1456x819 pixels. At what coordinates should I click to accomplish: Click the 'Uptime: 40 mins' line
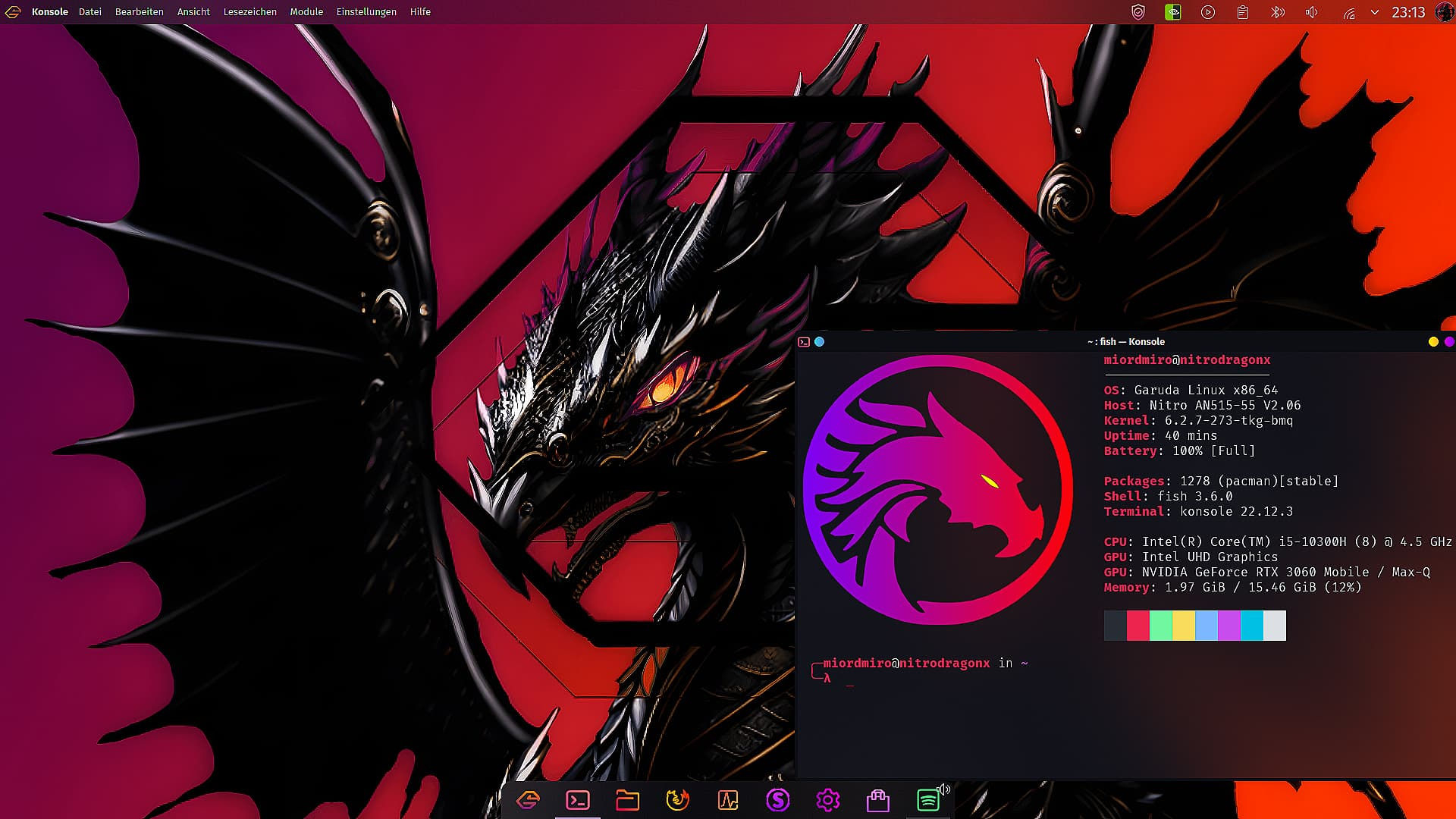pyautogui.click(x=1160, y=435)
